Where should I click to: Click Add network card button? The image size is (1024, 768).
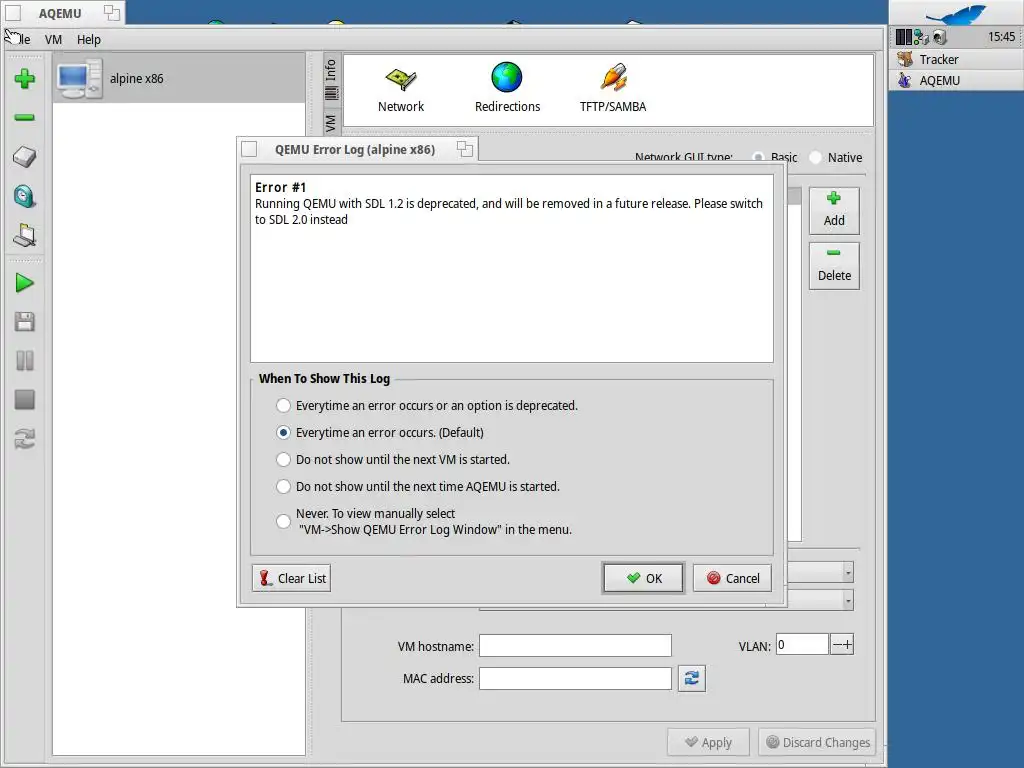[834, 210]
